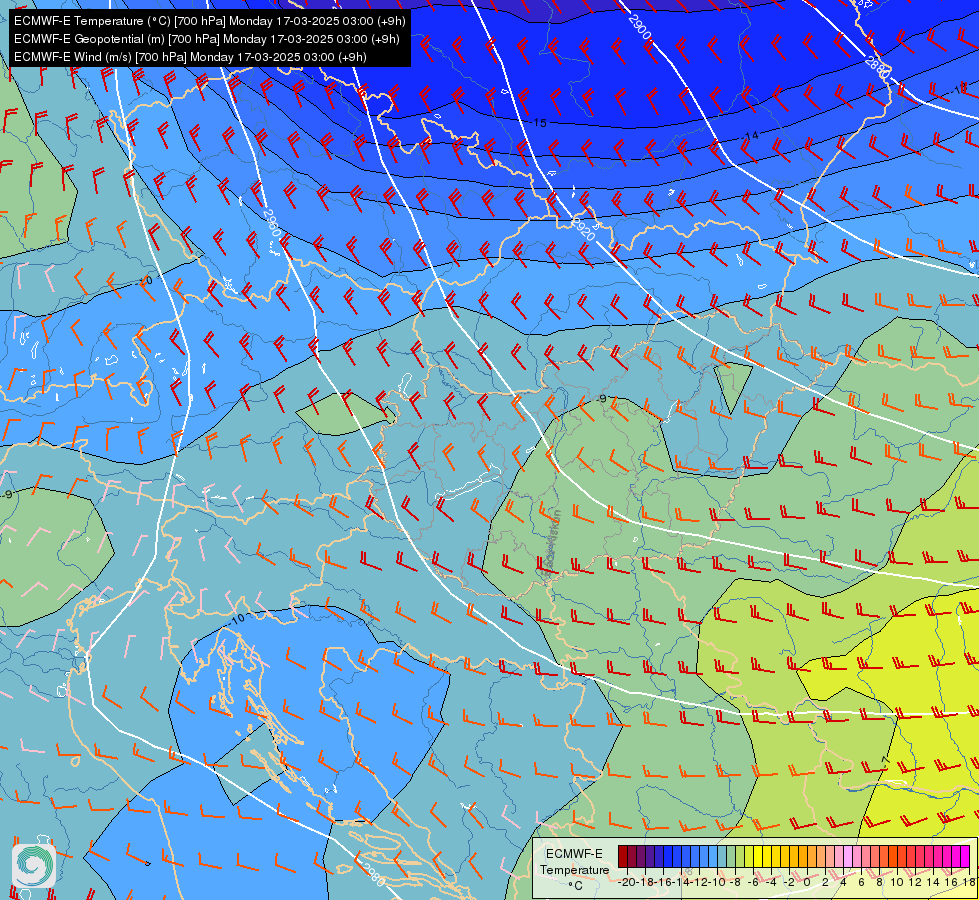Click the 2880 geopotential contour label
979x900 pixels.
point(877,67)
